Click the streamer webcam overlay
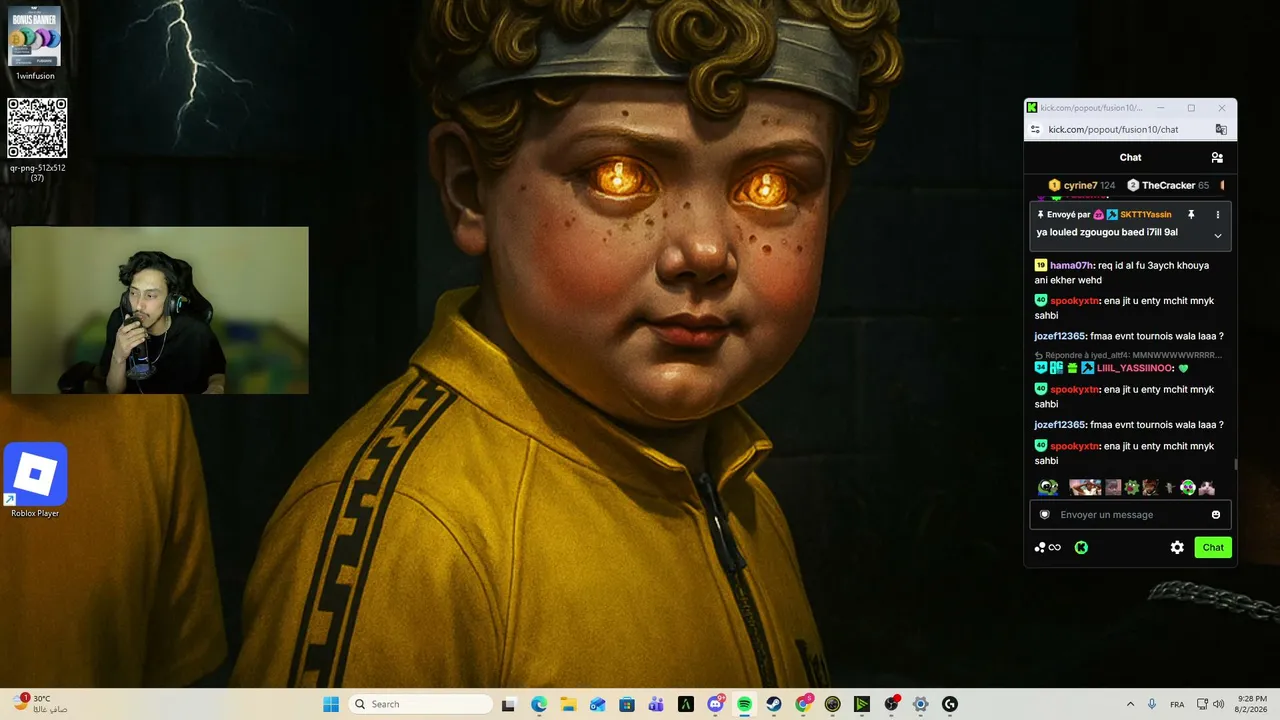 (160, 310)
